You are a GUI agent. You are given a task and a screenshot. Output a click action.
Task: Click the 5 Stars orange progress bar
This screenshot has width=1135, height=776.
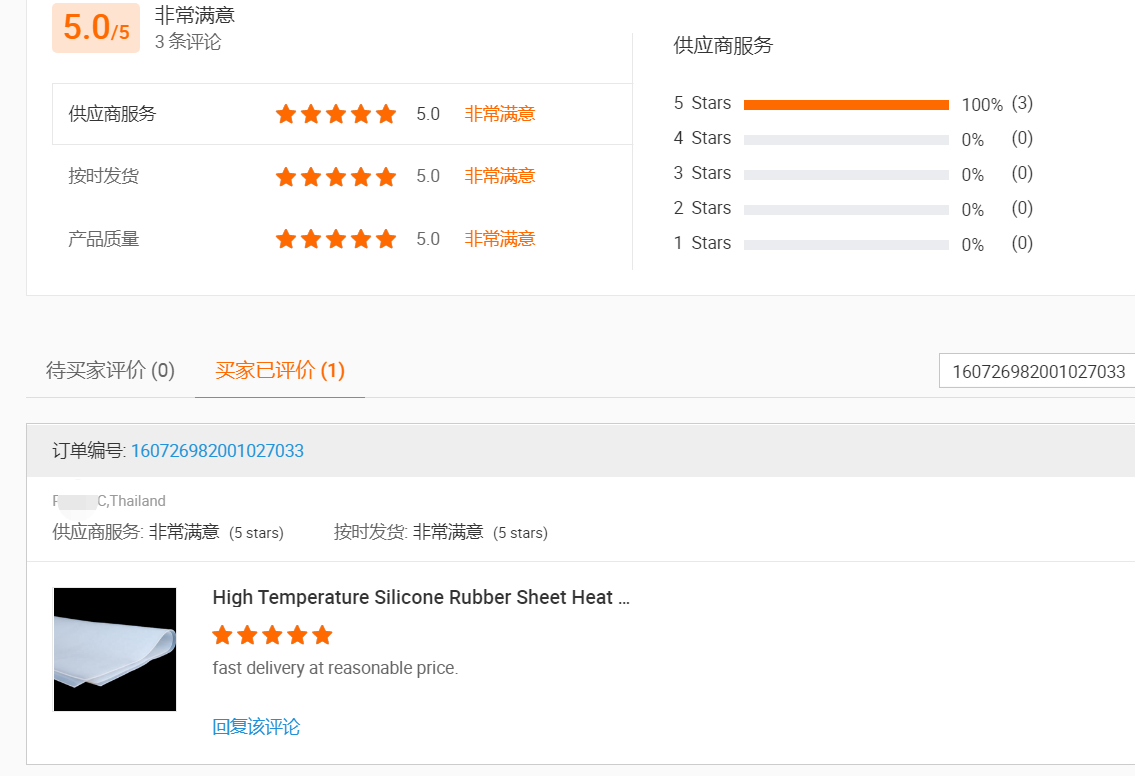[x=846, y=105]
